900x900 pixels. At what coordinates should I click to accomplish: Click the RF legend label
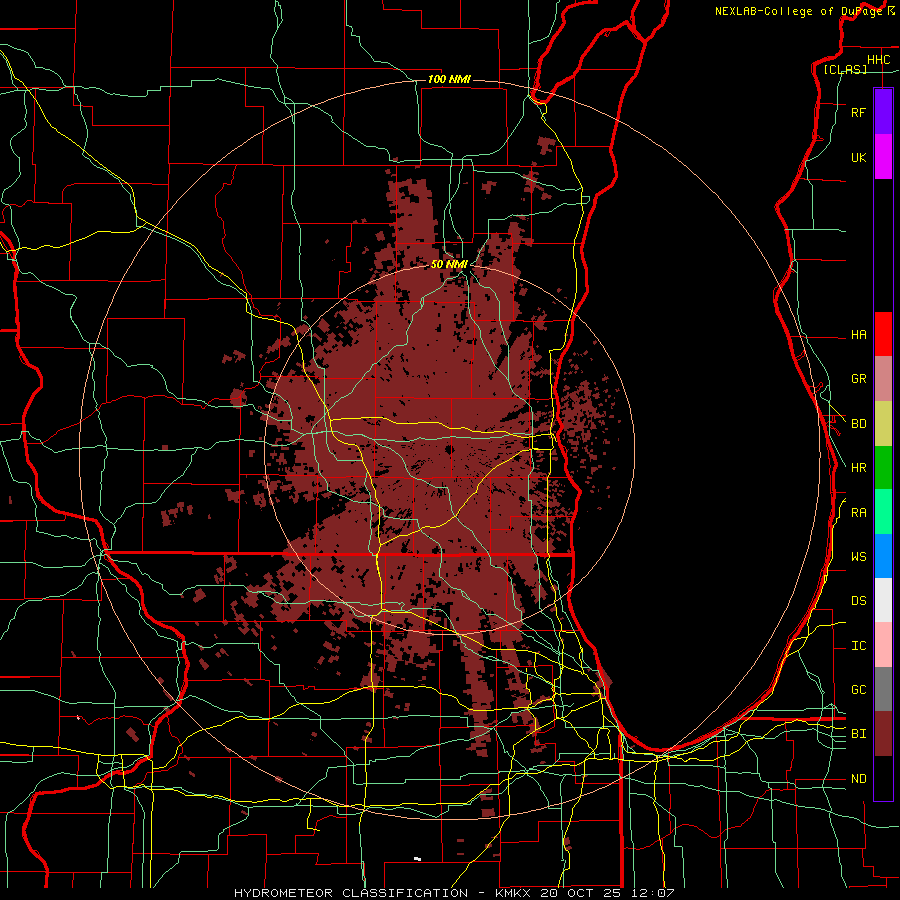[858, 112]
